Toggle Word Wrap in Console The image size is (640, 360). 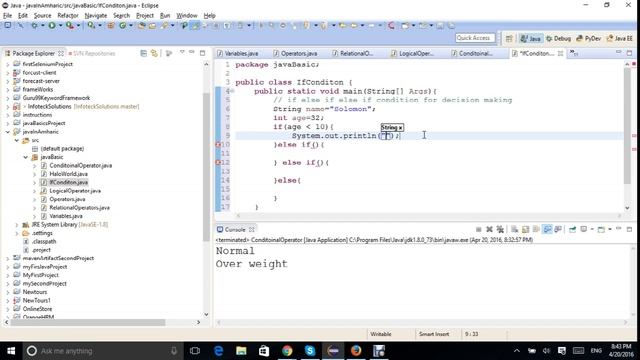[x=536, y=229]
